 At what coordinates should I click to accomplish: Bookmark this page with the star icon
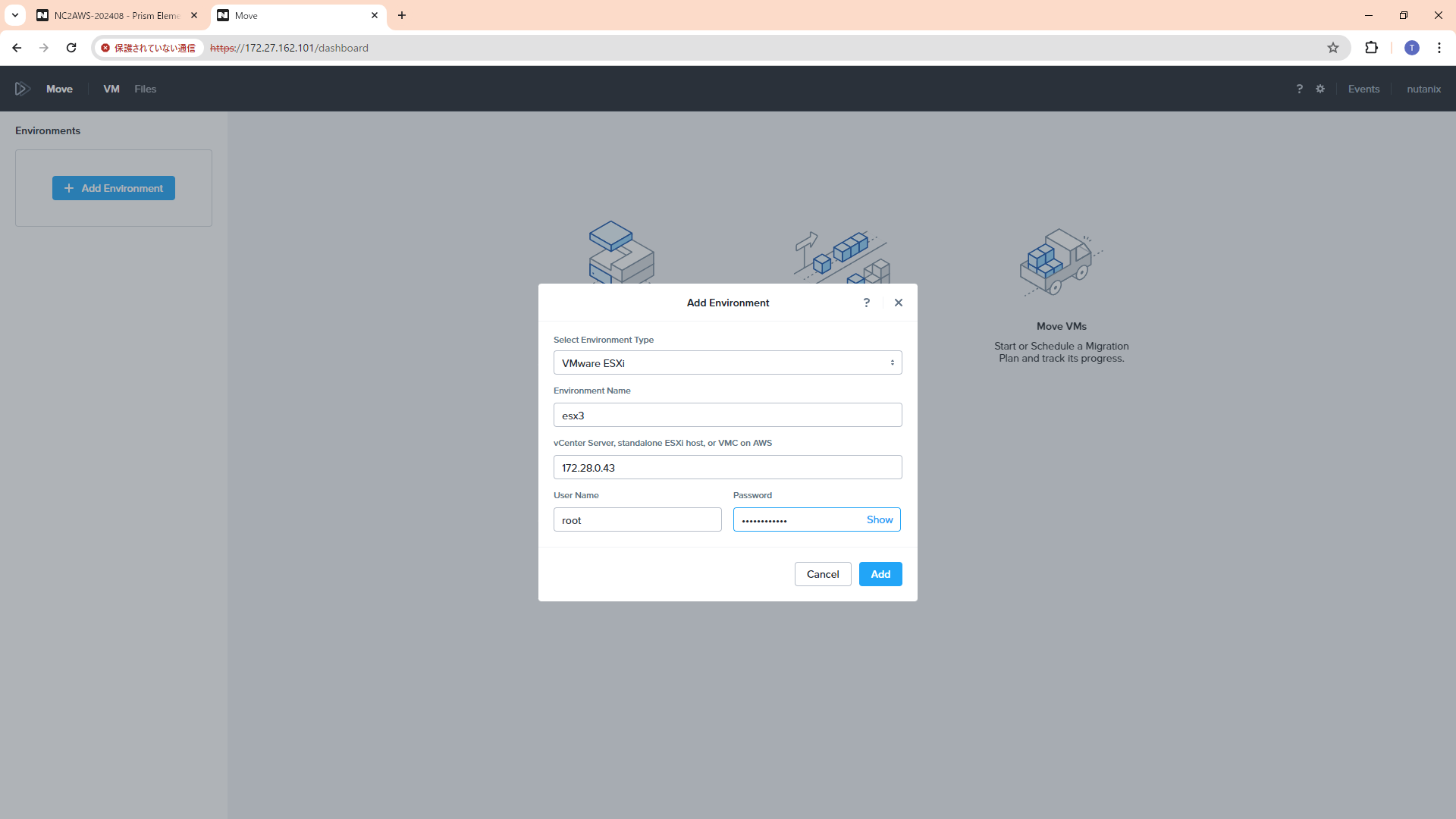point(1333,48)
